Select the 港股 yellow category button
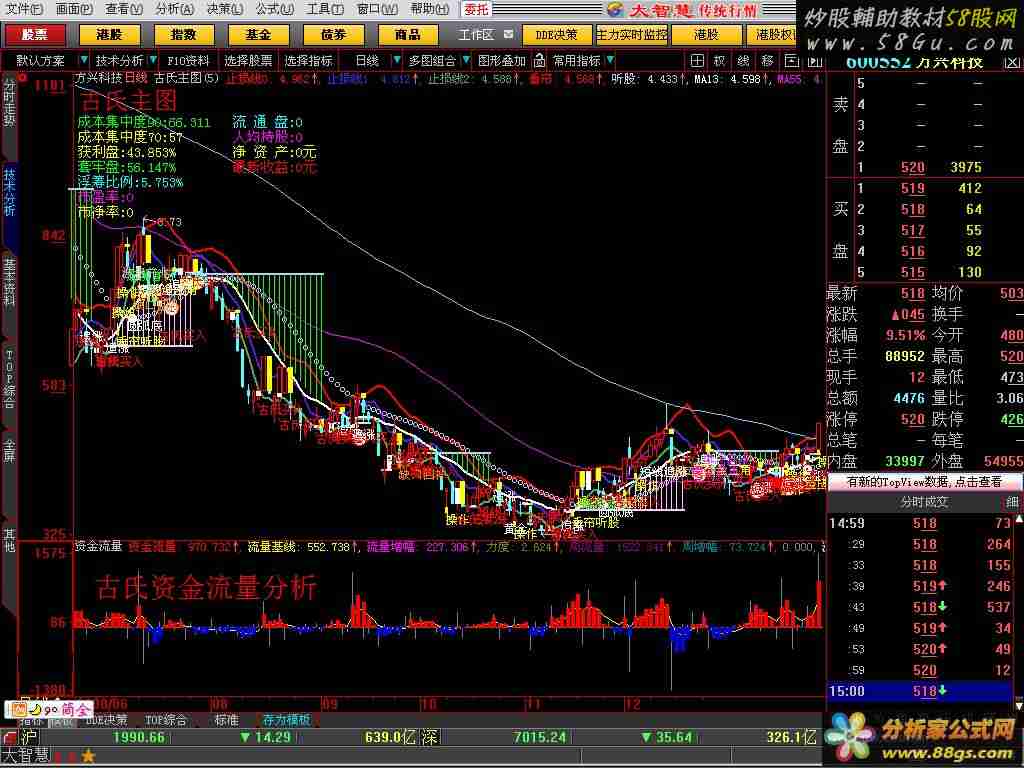The image size is (1024, 768). [109, 35]
